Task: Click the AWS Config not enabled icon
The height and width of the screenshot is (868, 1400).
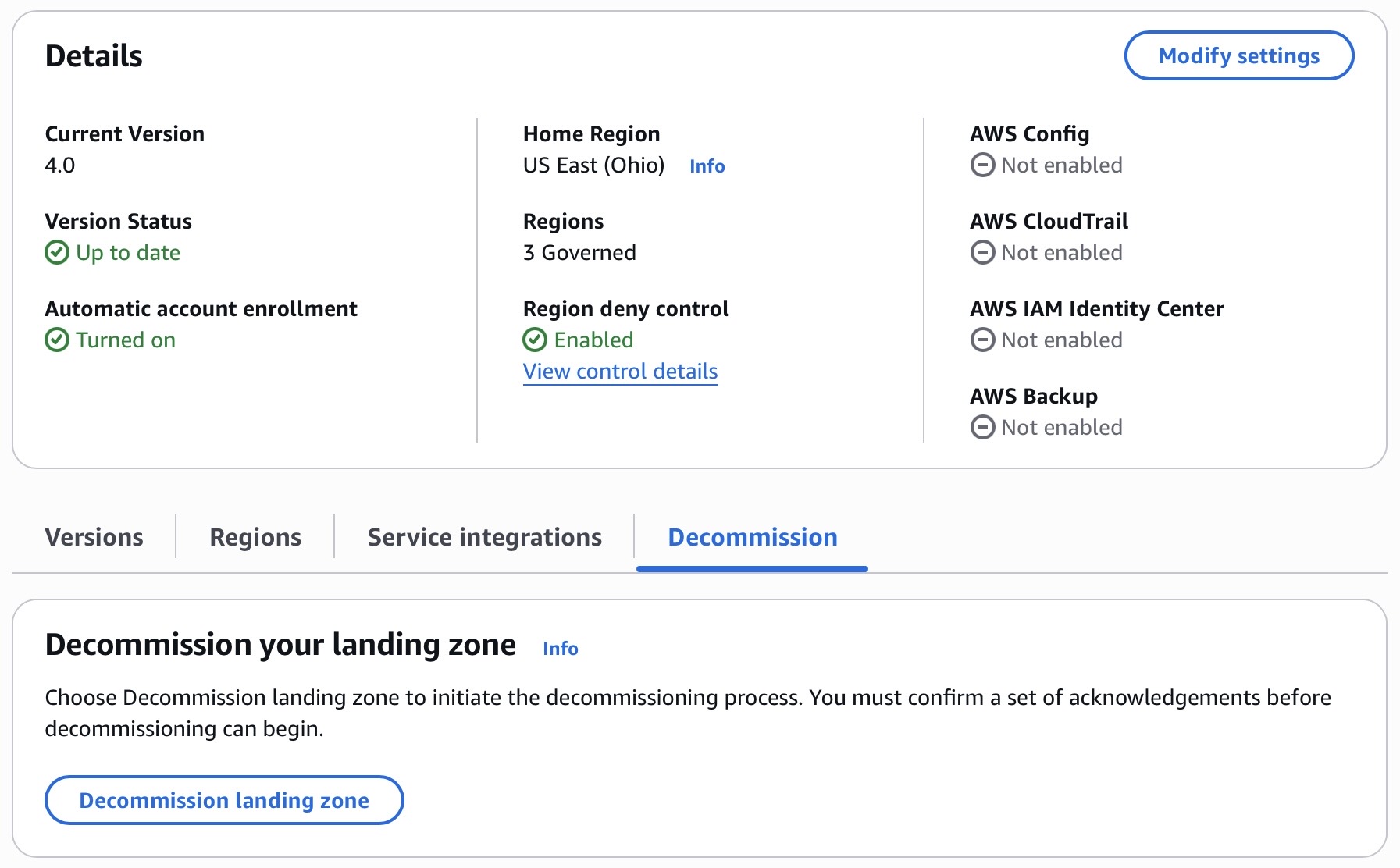Action: pyautogui.click(x=982, y=165)
